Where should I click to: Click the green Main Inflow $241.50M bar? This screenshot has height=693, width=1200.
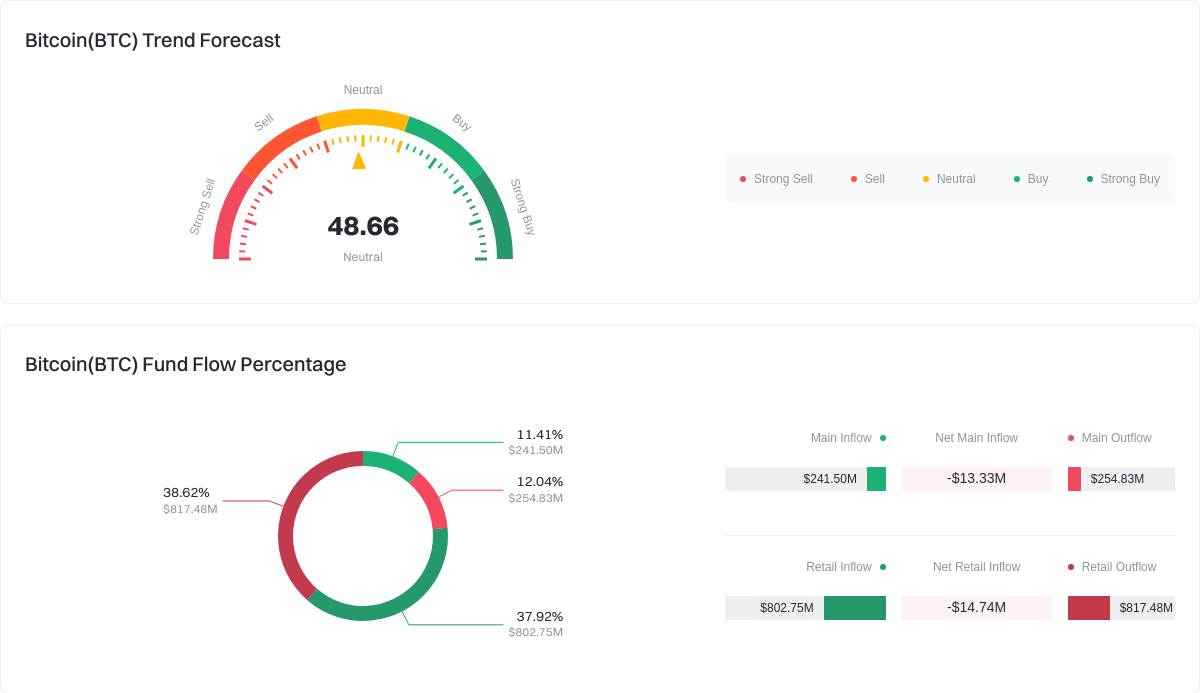pyautogui.click(x=876, y=479)
